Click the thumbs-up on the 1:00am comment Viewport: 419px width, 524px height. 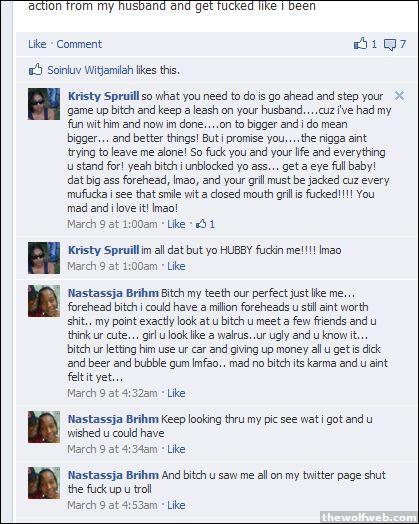click(201, 224)
